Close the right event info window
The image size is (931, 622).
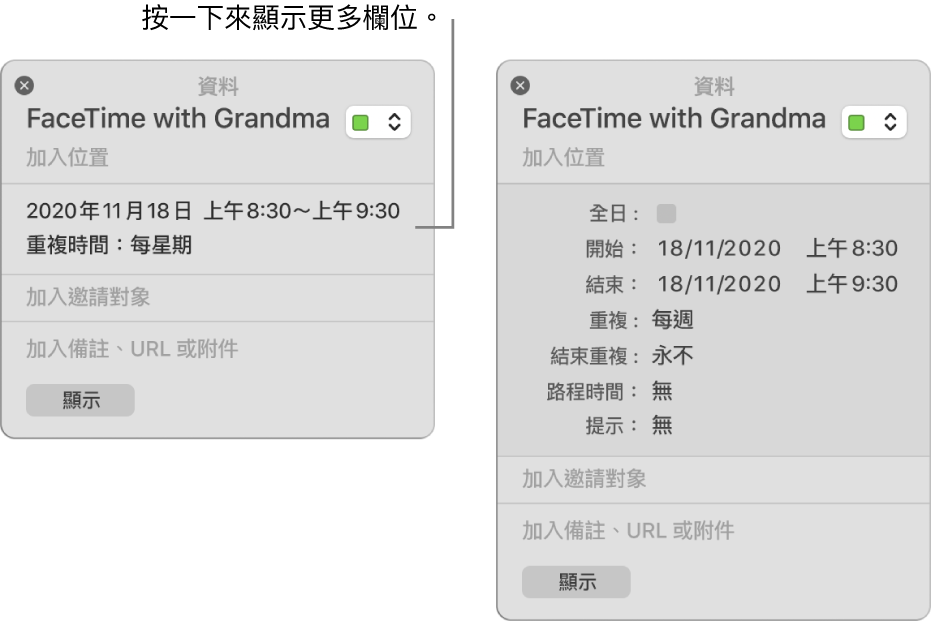tap(519, 85)
